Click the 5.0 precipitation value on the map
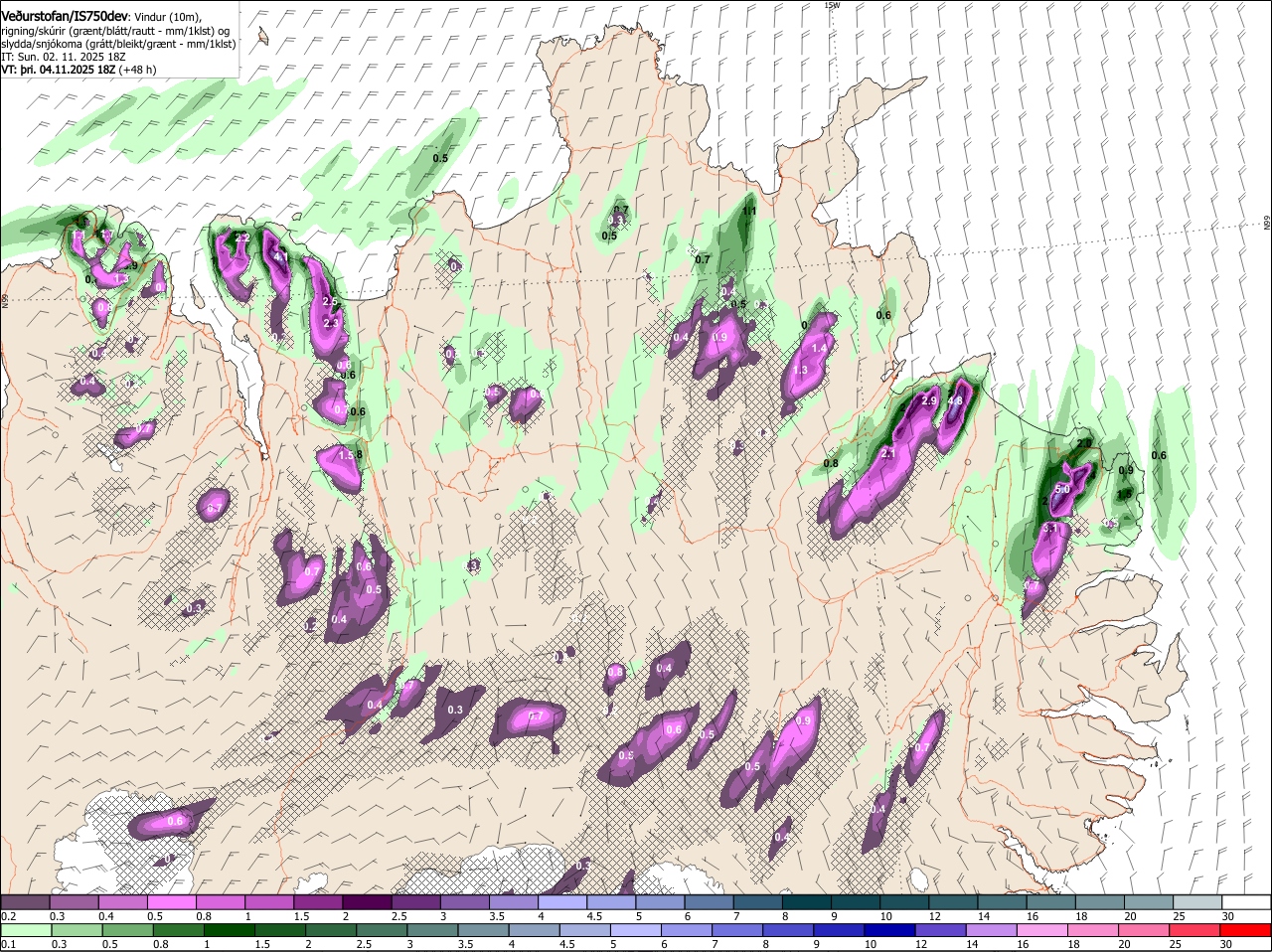The height and width of the screenshot is (952, 1272). 1060,489
